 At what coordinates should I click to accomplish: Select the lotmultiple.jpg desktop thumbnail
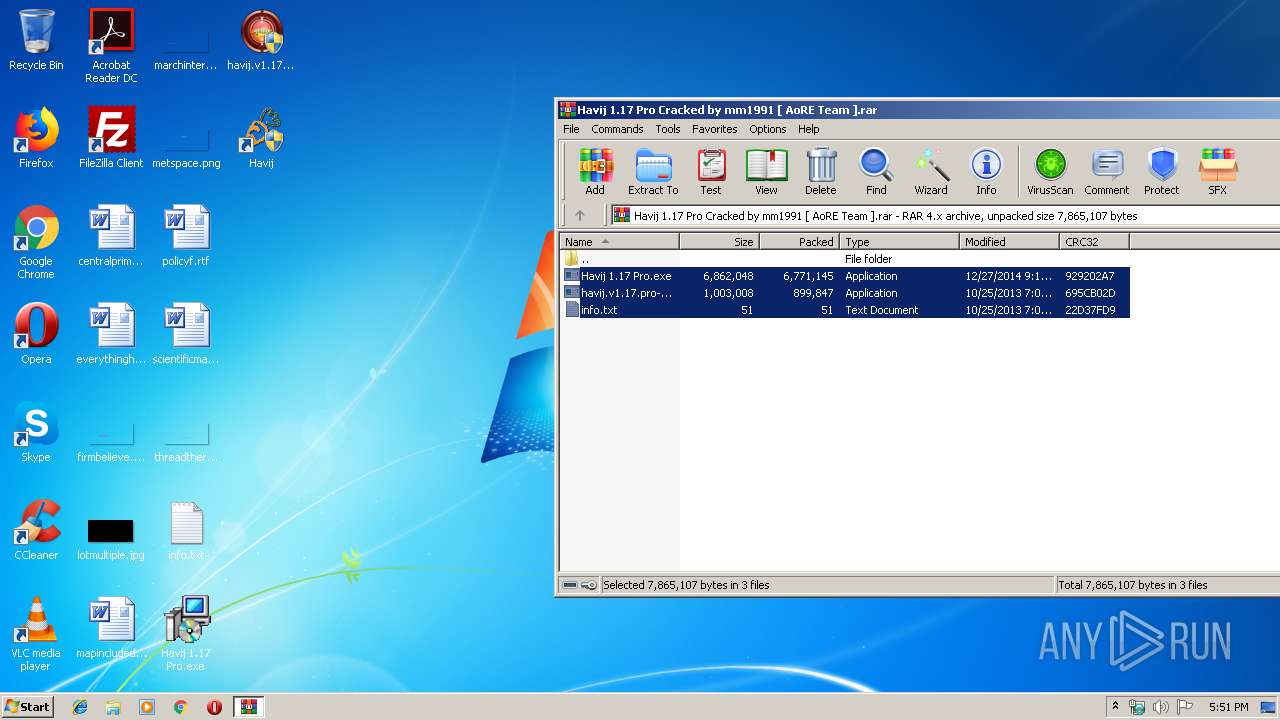point(111,538)
